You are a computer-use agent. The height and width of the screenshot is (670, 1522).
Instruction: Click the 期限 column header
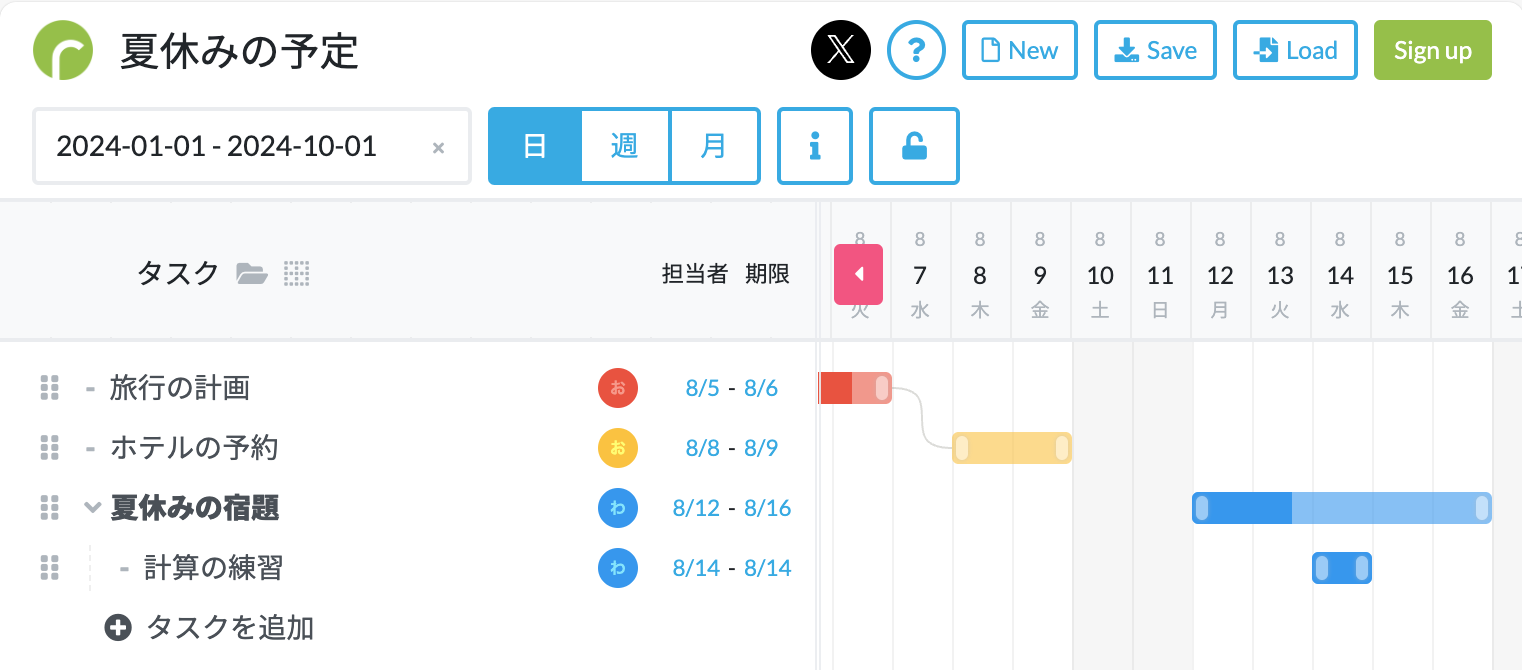[767, 274]
